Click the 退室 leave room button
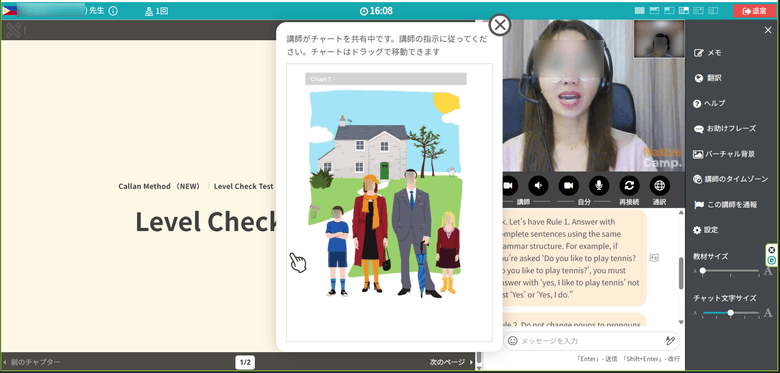 (x=754, y=11)
